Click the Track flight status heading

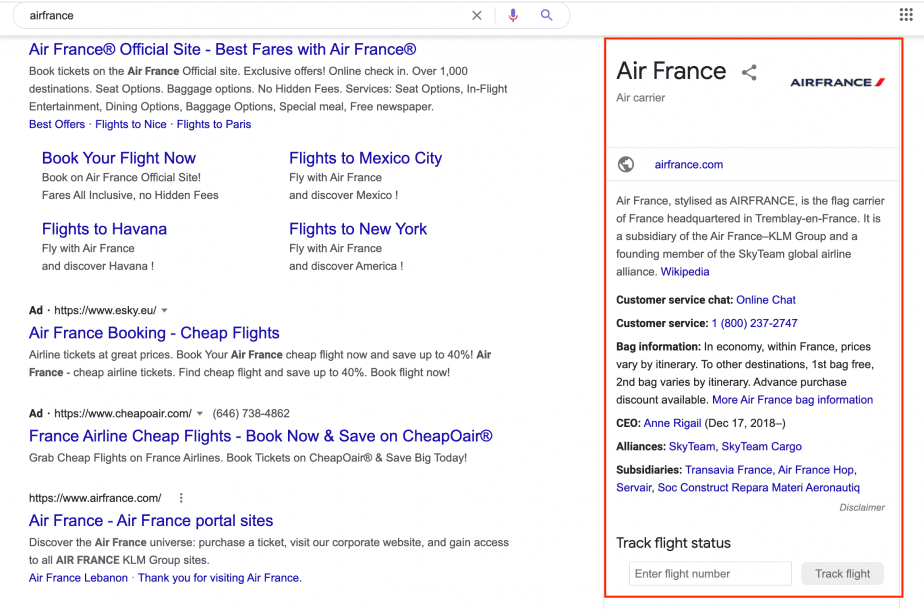tap(674, 543)
